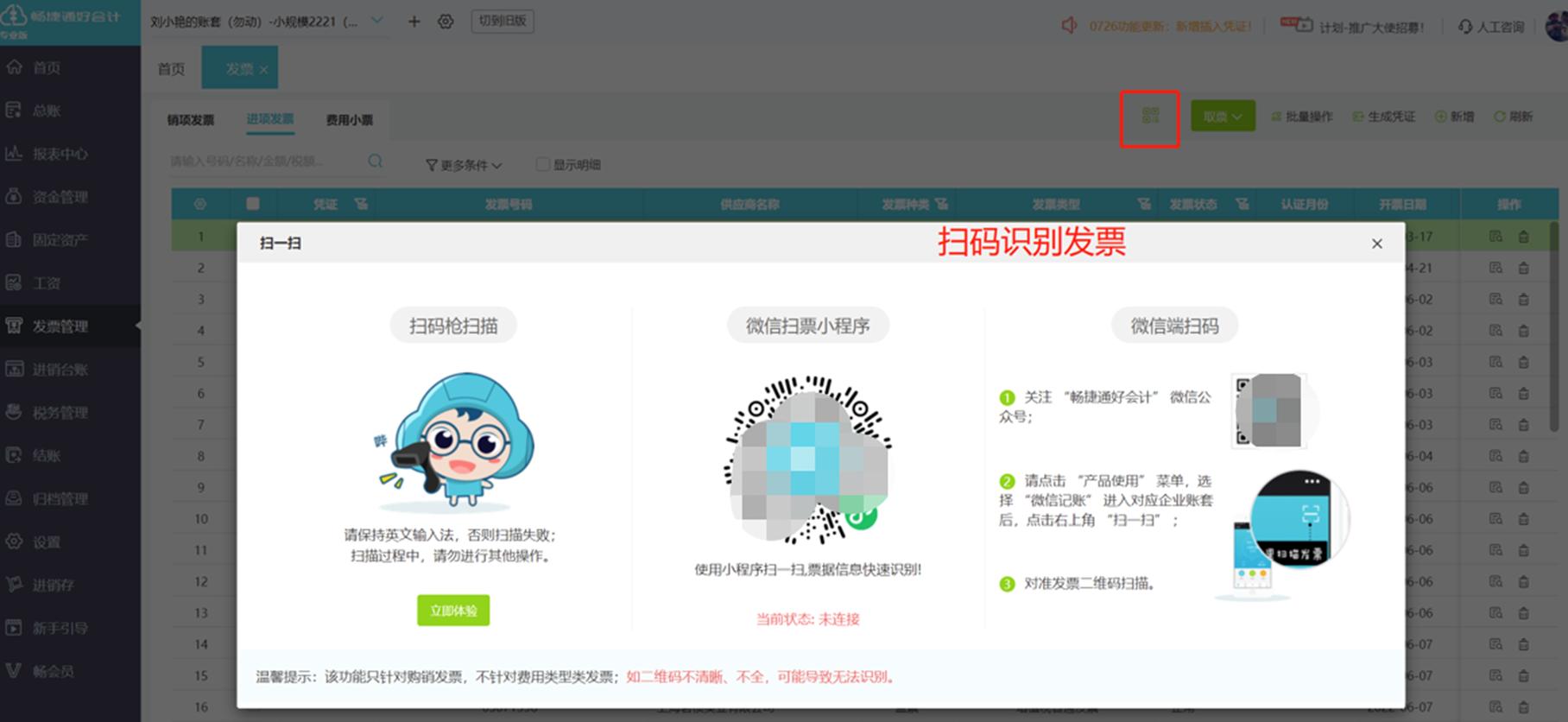Open the 计划-推广大使招募 link
This screenshot has width=1568, height=722.
click(x=1352, y=27)
